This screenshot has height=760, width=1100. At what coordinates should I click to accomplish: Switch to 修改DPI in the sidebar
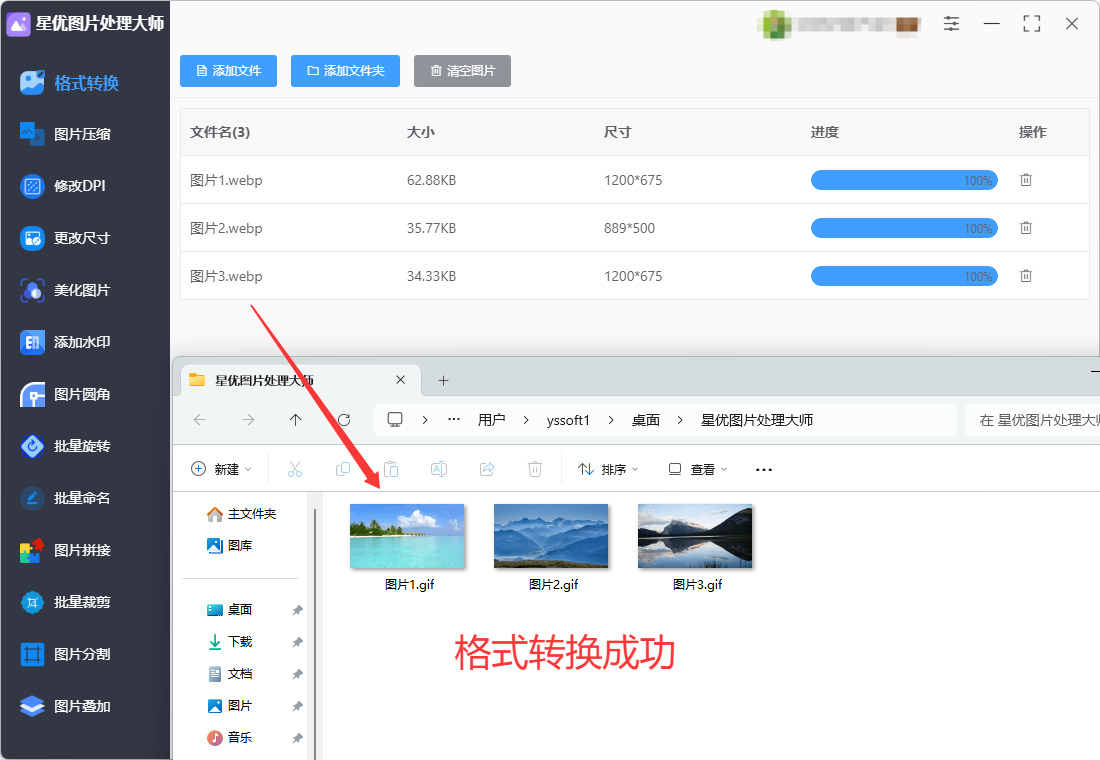[x=63, y=186]
